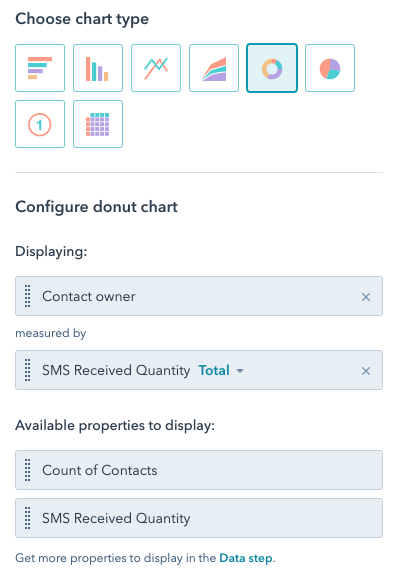395x580 pixels.
Task: Choose the area chart type
Action: click(214, 68)
